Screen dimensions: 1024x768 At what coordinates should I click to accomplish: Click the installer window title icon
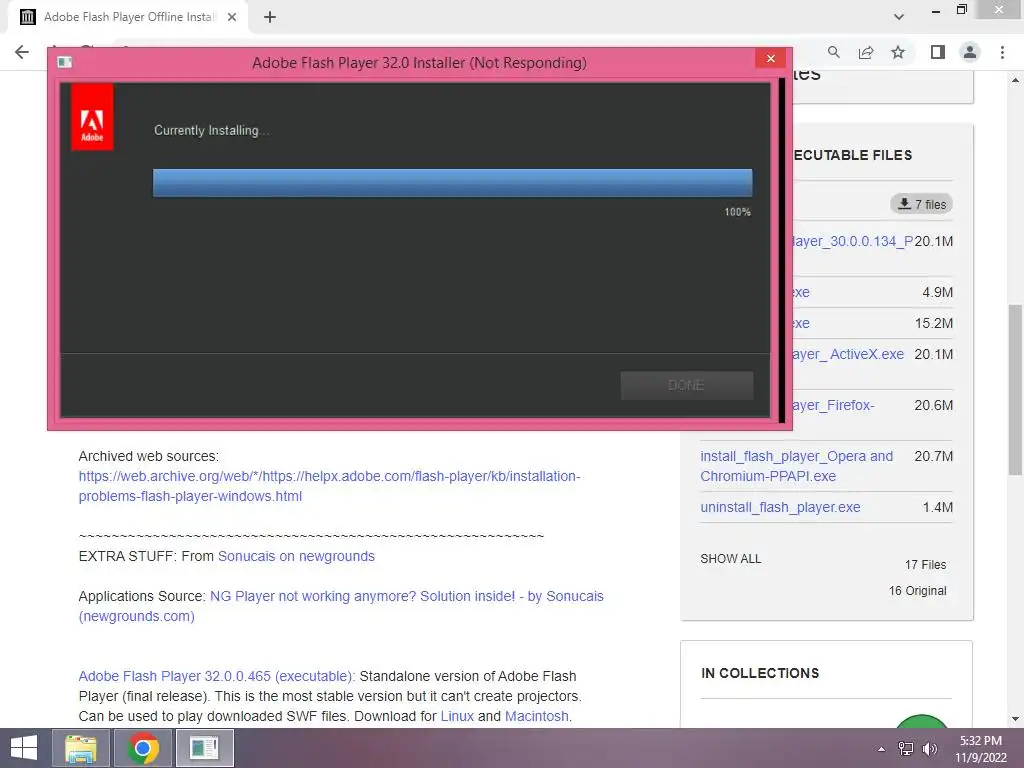pyautogui.click(x=65, y=62)
